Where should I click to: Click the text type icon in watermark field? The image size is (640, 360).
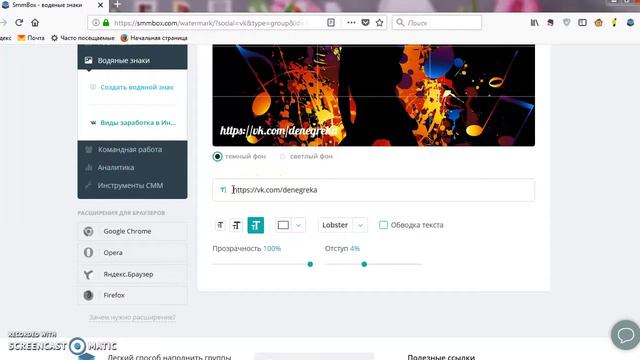pyautogui.click(x=223, y=190)
